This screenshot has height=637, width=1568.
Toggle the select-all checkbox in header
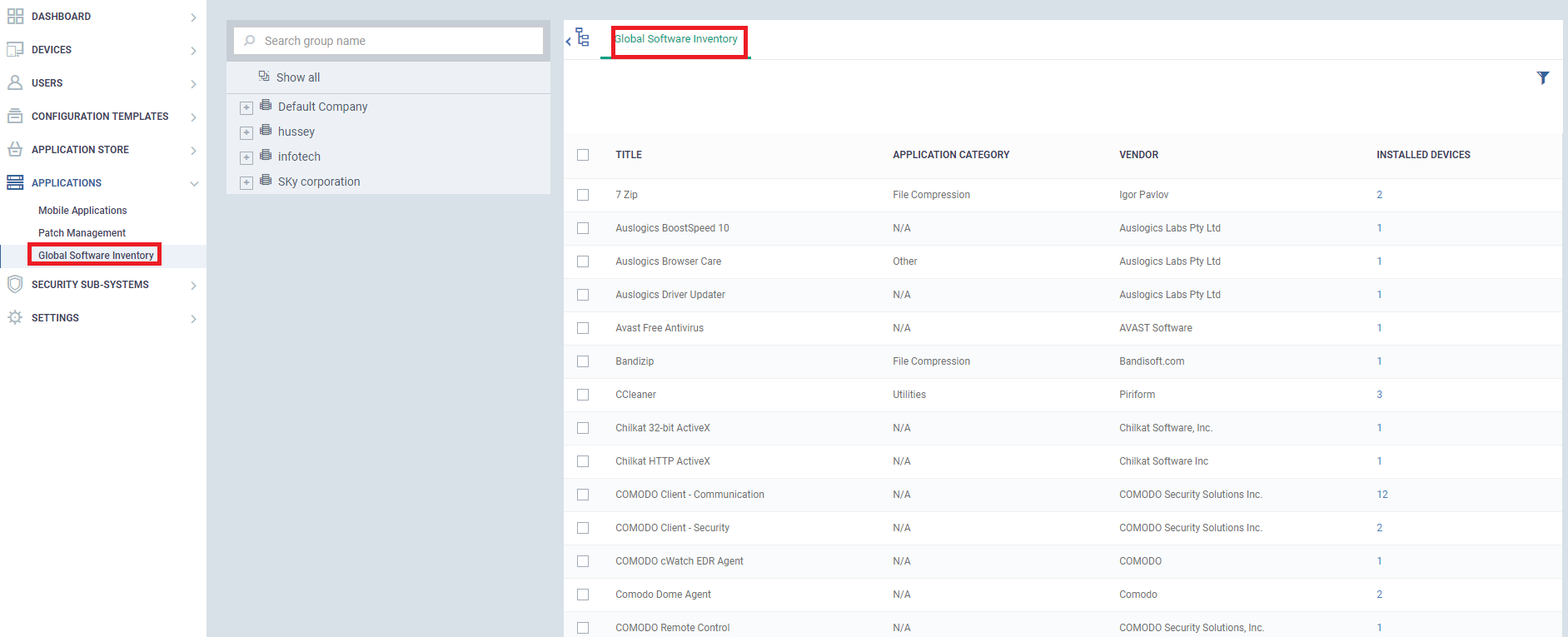click(583, 155)
